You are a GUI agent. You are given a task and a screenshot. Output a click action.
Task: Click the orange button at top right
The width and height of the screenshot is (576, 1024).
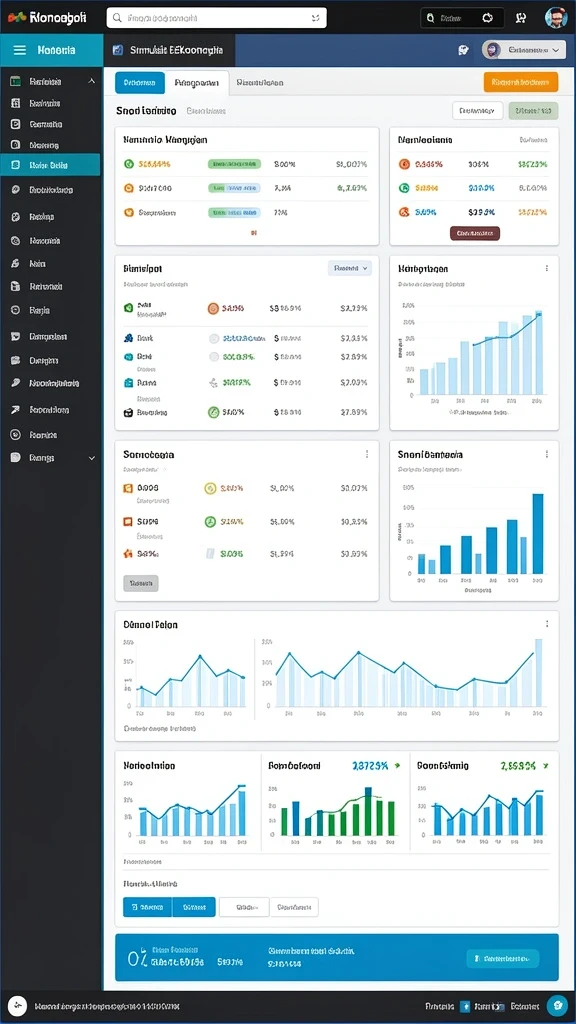[x=520, y=82]
